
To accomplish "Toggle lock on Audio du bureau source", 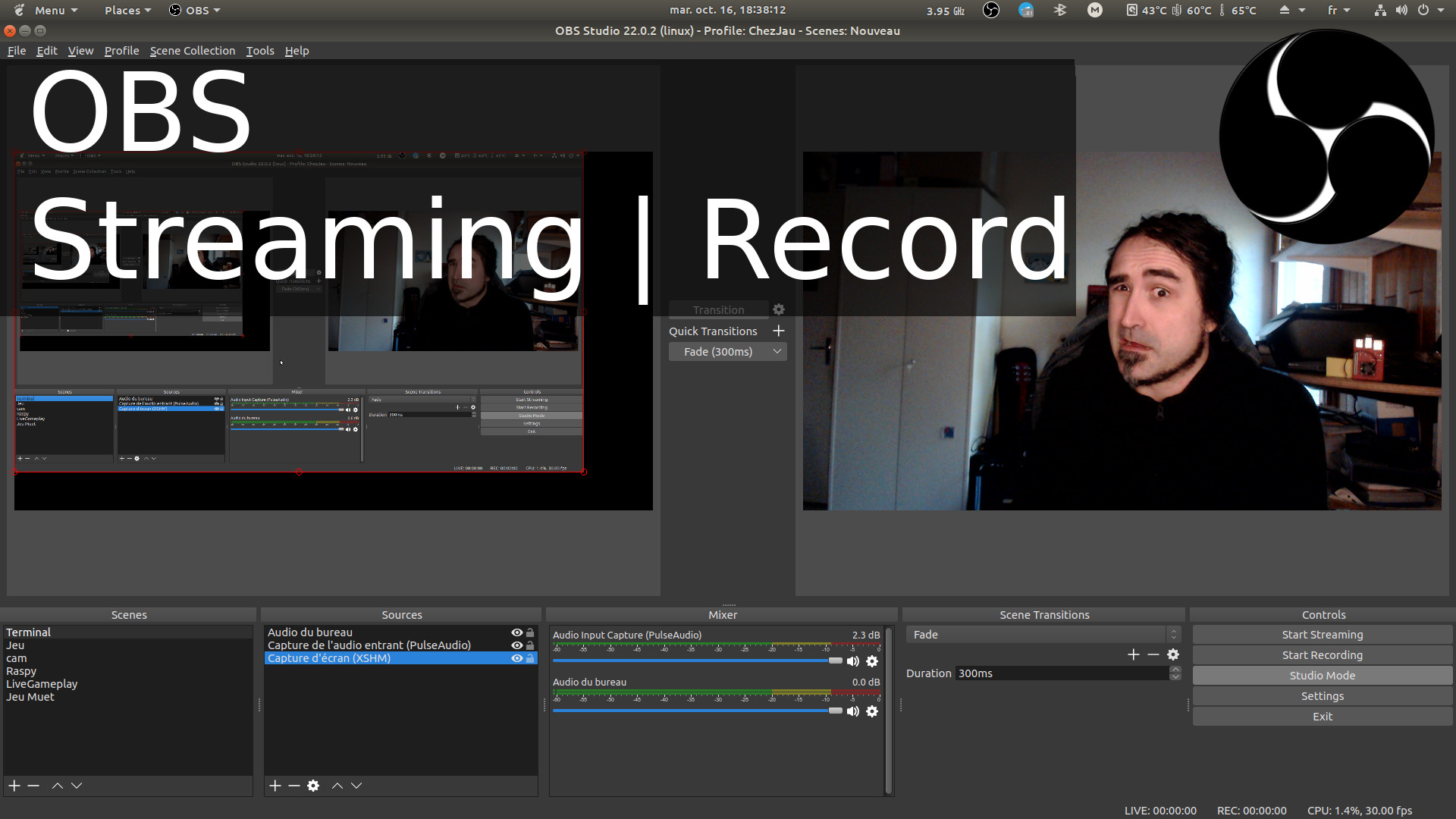I will [x=530, y=632].
